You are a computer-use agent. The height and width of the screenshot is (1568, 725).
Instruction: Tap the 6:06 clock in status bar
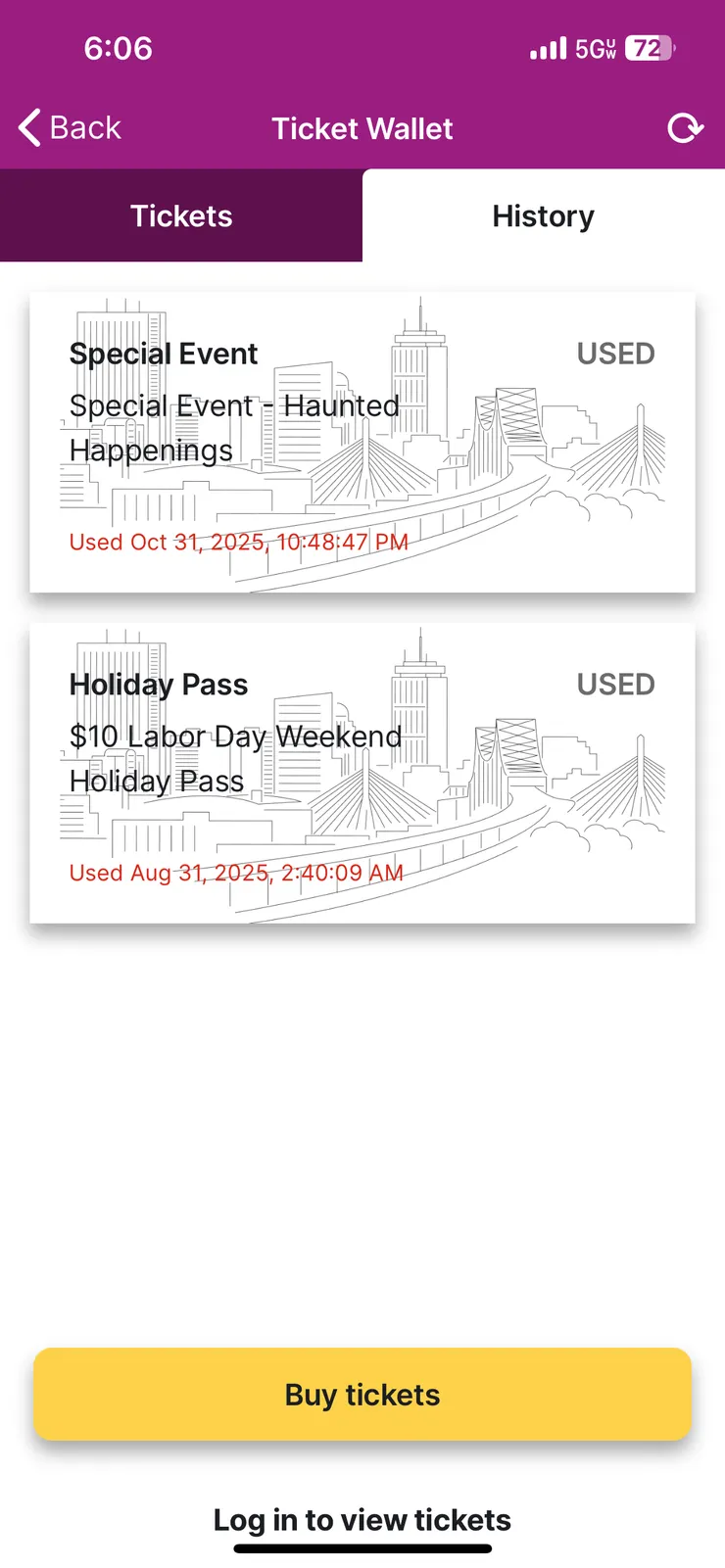(x=119, y=48)
